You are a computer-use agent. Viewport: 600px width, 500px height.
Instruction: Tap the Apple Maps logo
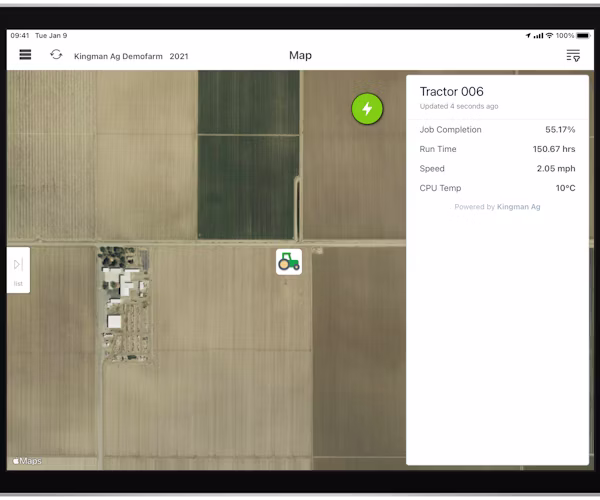(x=27, y=461)
